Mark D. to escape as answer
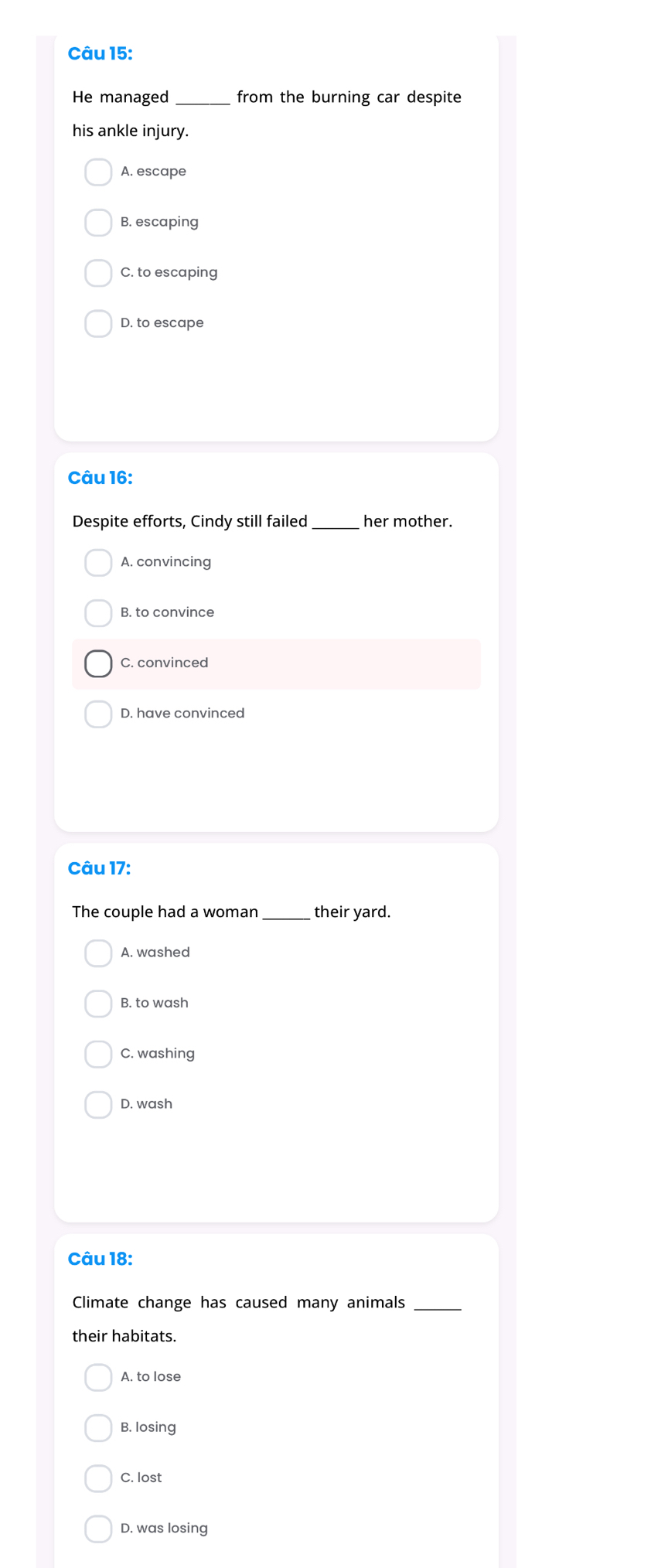 (x=98, y=323)
